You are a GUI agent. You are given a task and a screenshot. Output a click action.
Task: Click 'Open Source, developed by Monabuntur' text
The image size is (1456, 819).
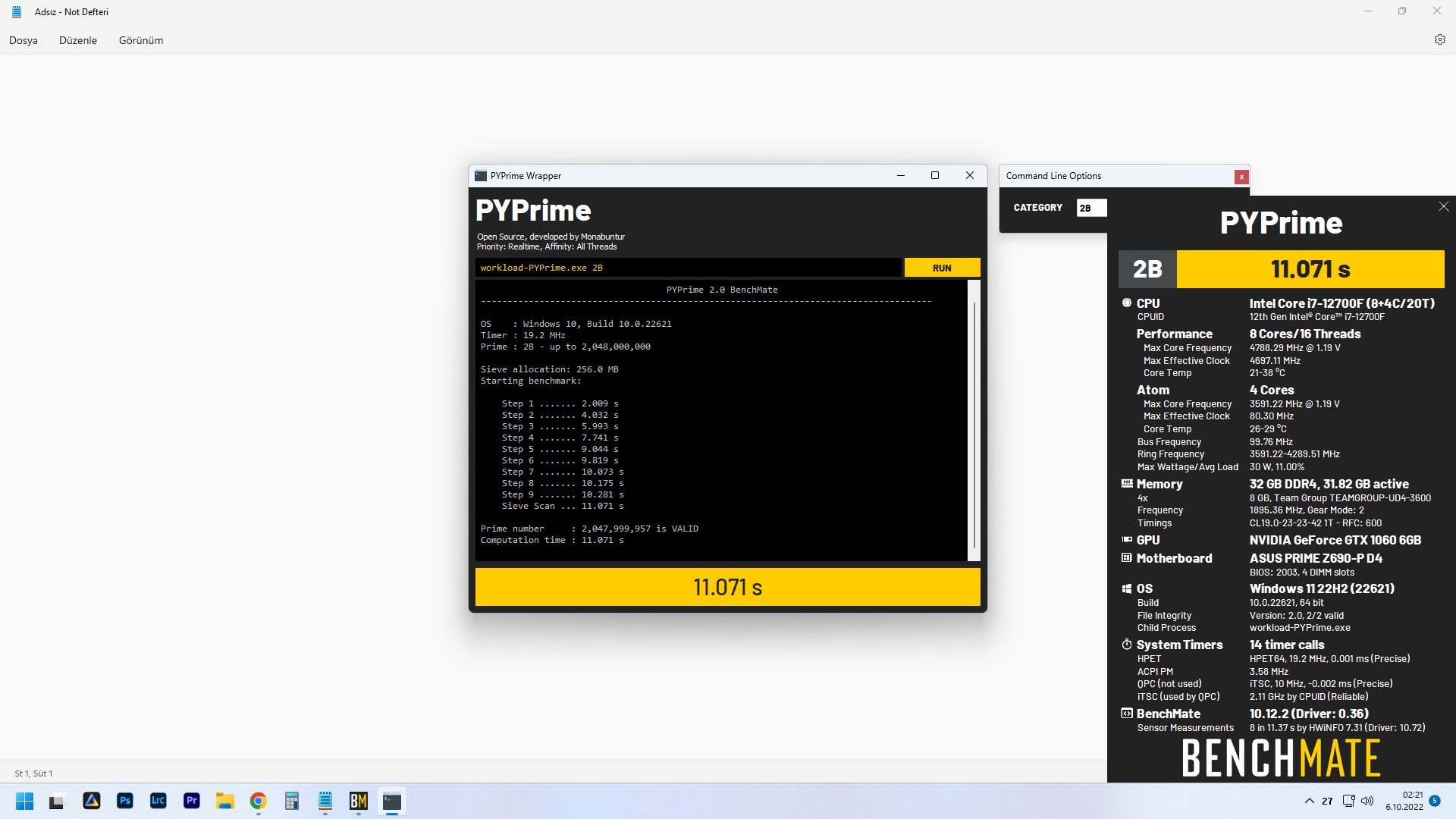551,237
